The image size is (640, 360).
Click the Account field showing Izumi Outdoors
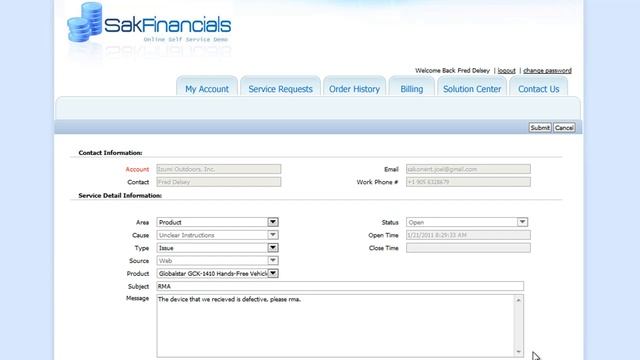click(219, 169)
